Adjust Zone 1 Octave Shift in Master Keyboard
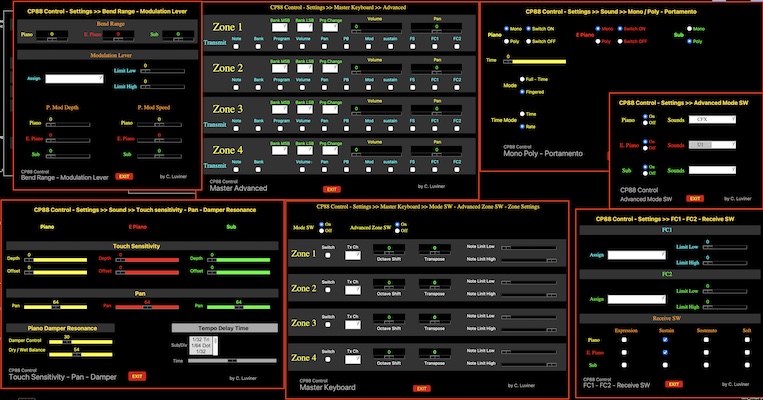Viewport: 763px width, 400px height. (389, 253)
